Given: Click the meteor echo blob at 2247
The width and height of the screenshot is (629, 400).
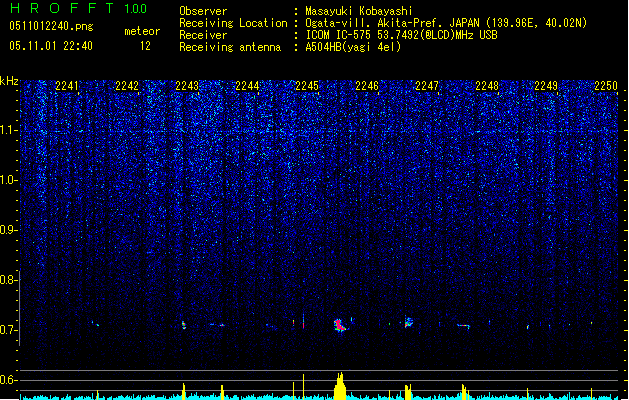Looking at the screenshot, I should (408, 322).
